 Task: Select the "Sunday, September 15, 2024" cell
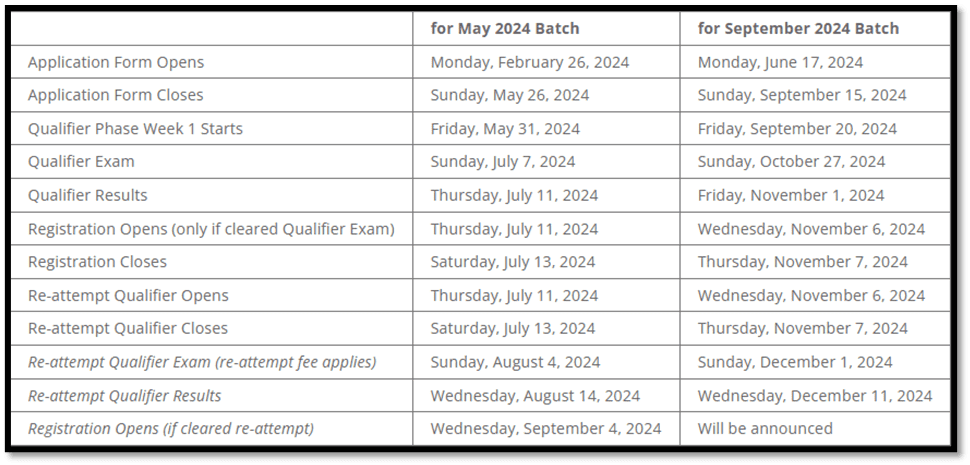tap(802, 95)
